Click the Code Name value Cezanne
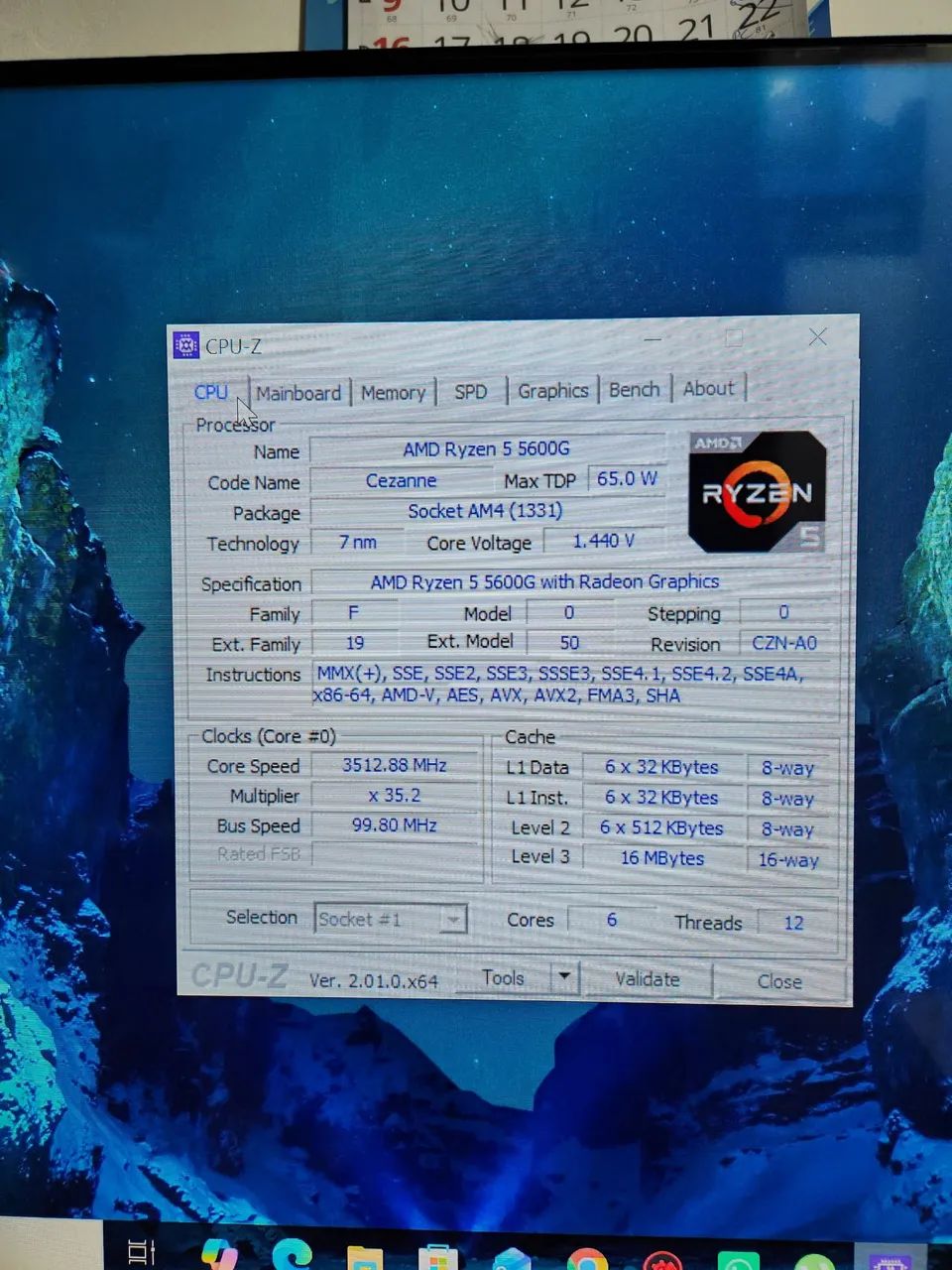952x1270 pixels. [x=402, y=480]
